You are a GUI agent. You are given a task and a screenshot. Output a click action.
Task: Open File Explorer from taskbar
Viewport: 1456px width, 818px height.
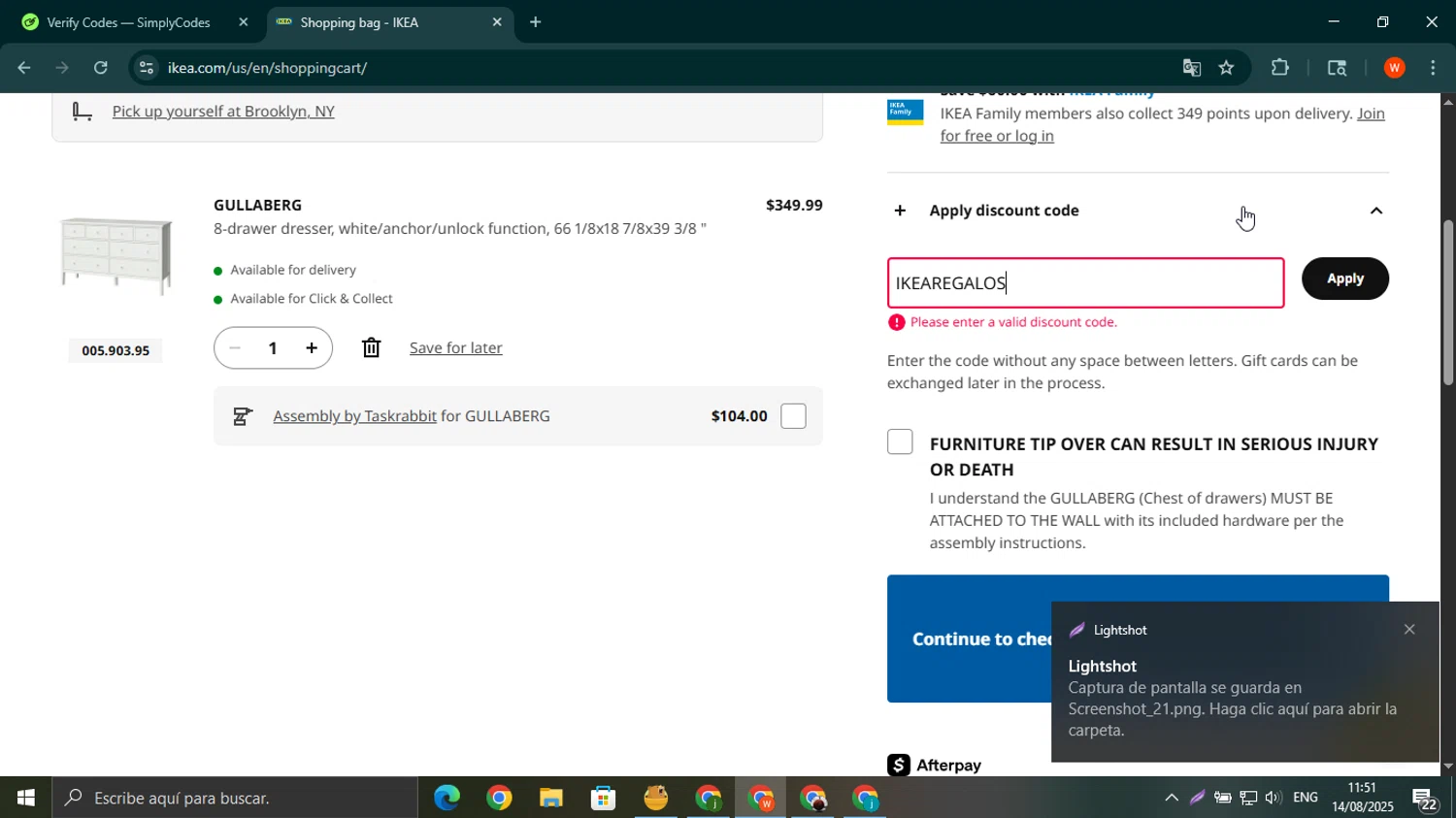pos(551,798)
